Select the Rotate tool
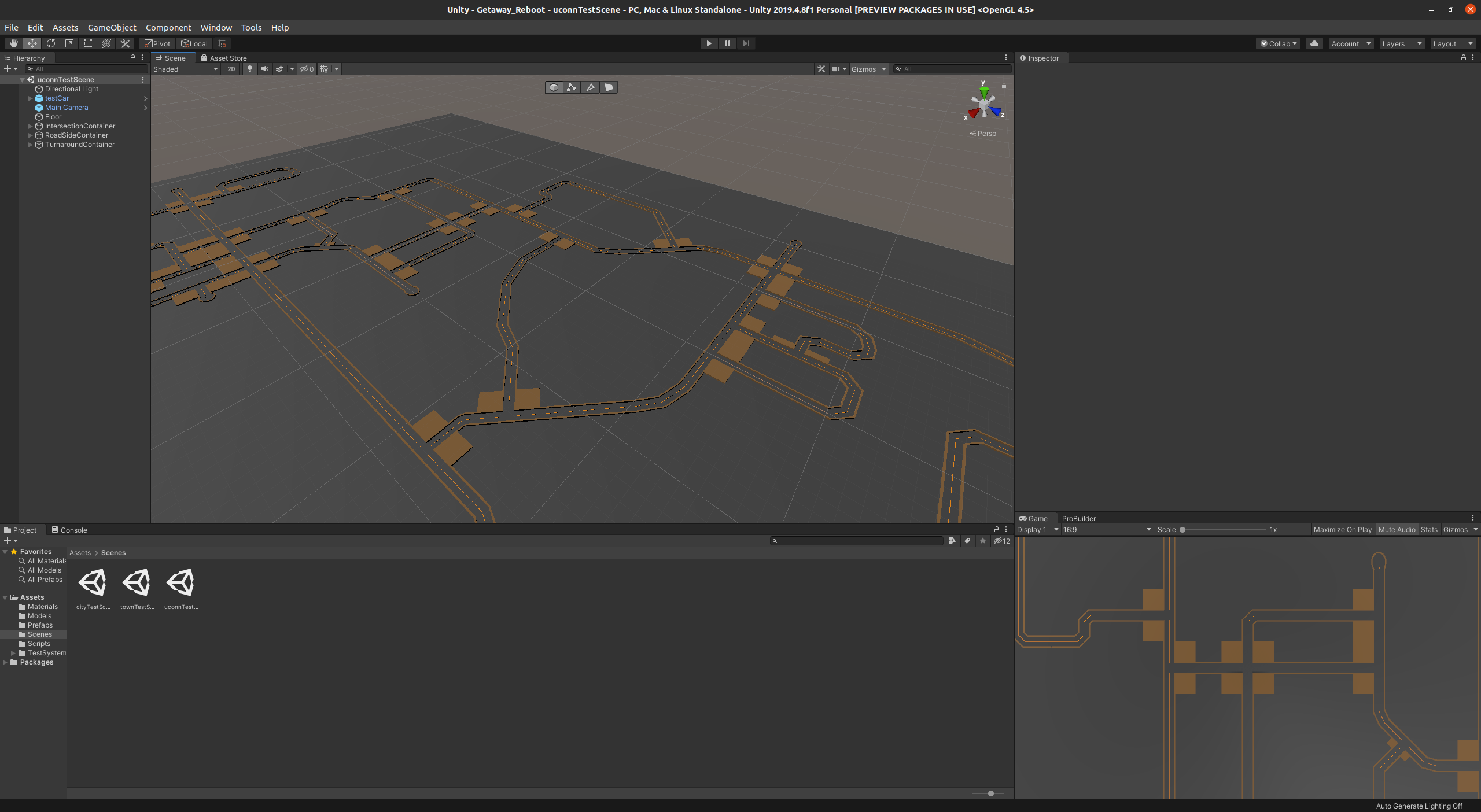Viewport: 1481px width, 812px height. click(51, 43)
